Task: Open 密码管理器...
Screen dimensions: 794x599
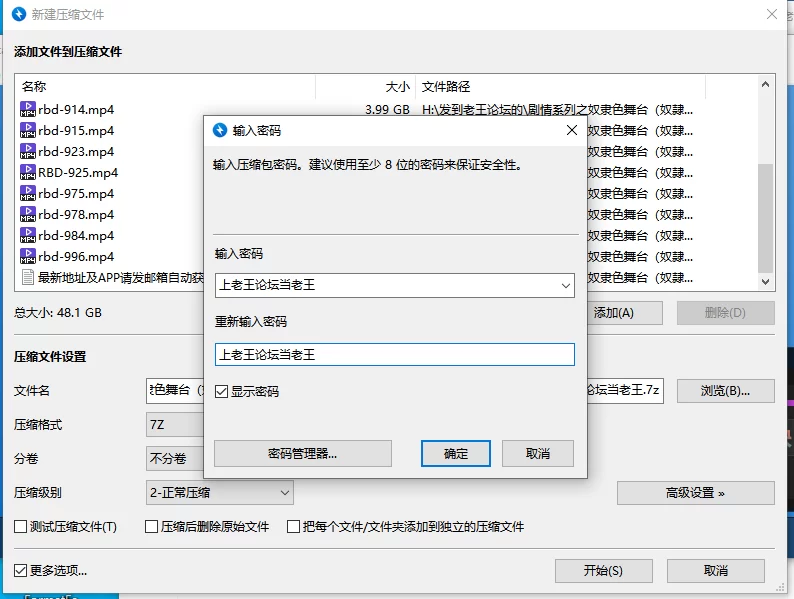Action: point(303,453)
